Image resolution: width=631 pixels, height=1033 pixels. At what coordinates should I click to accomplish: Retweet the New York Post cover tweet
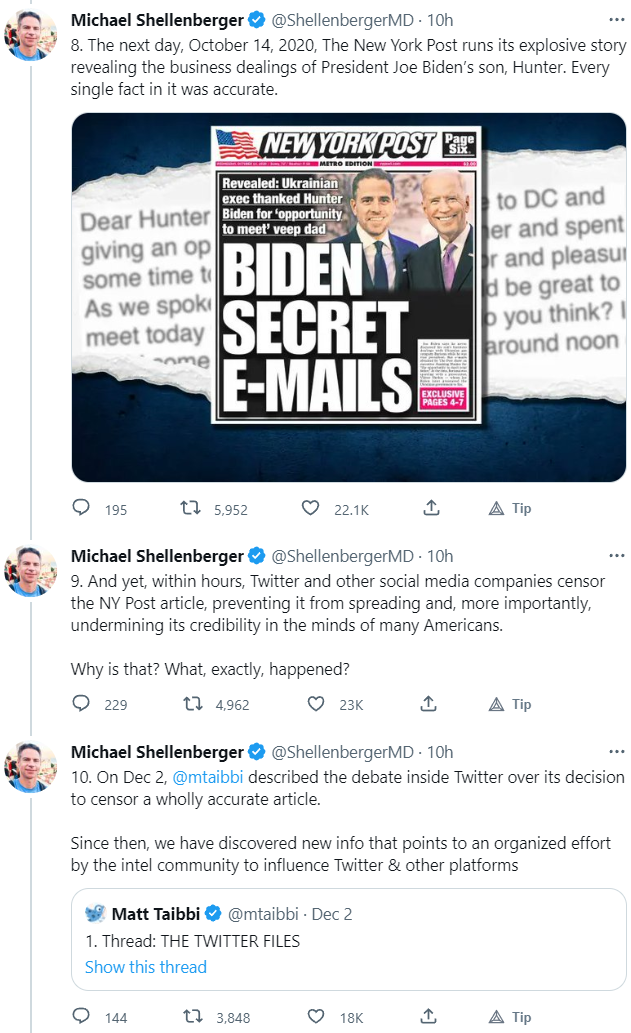(189, 508)
